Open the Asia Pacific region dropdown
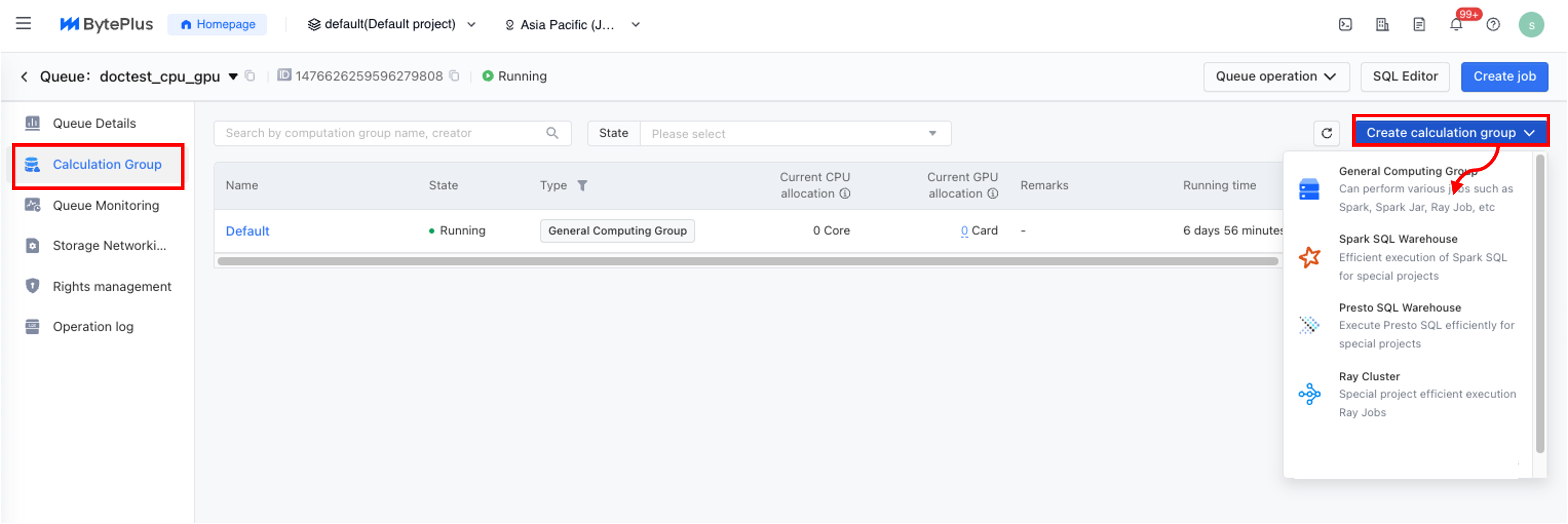 tap(572, 25)
